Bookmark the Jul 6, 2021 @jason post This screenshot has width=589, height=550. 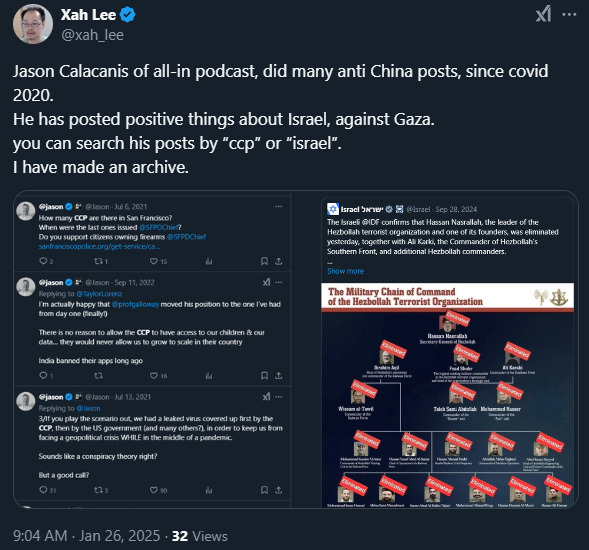tap(264, 261)
